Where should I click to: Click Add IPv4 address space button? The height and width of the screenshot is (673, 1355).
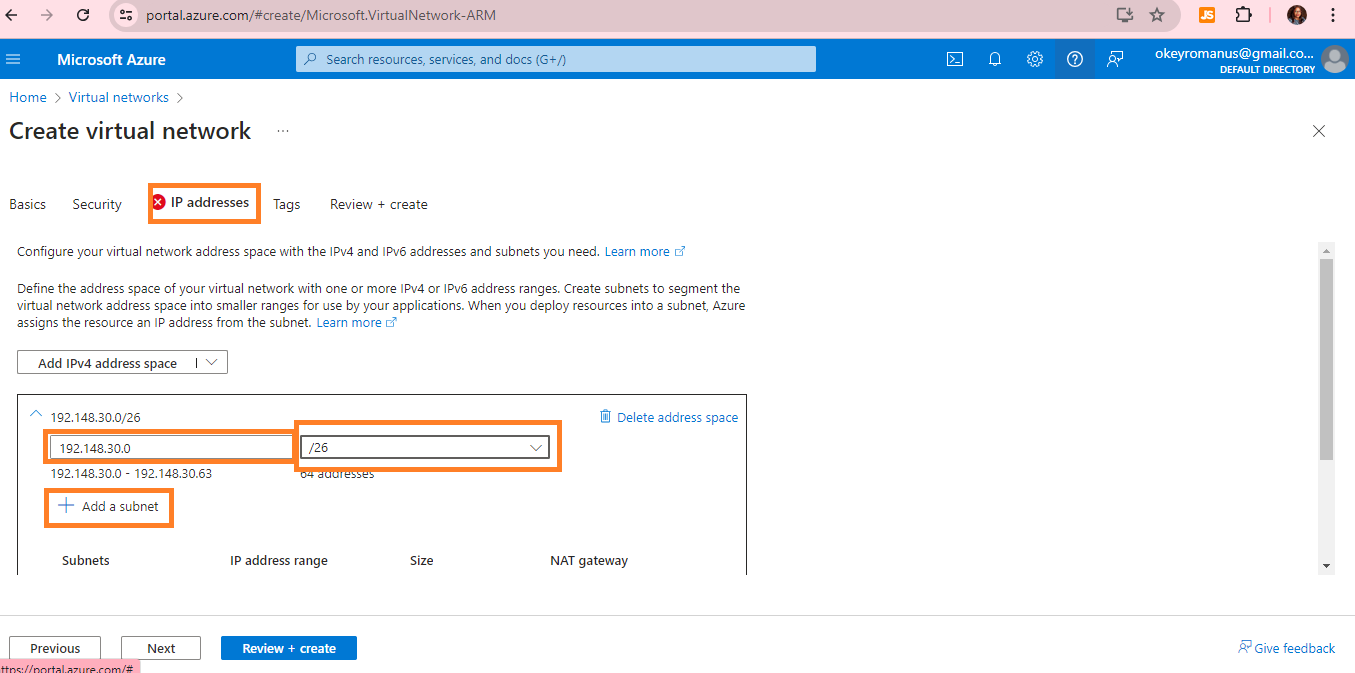(107, 363)
